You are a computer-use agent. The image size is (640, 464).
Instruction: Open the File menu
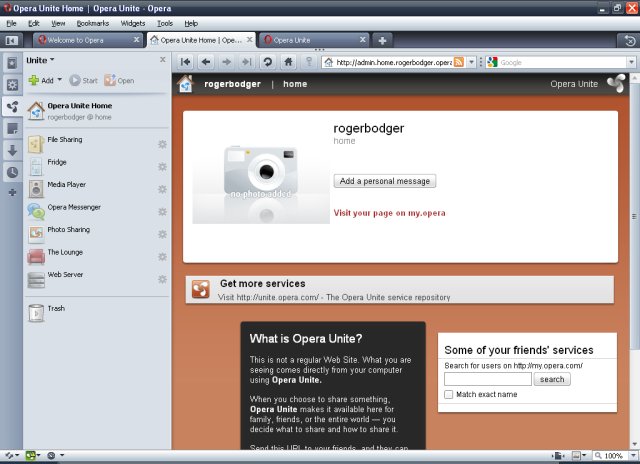tap(11, 23)
